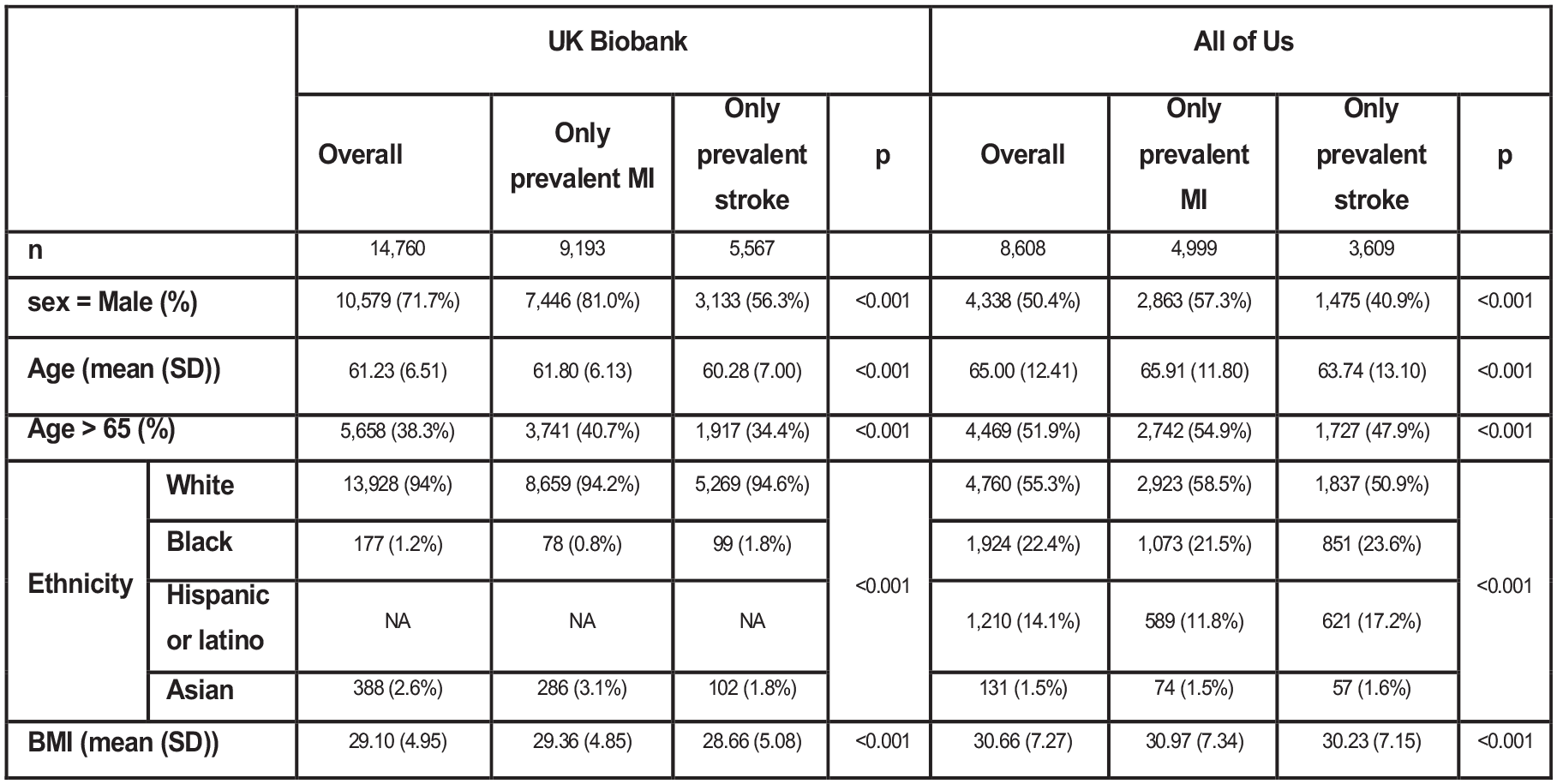The image size is (1557, 784).
Task: Select the 'BMI (mean (SD))' row label
Action: (x=123, y=742)
